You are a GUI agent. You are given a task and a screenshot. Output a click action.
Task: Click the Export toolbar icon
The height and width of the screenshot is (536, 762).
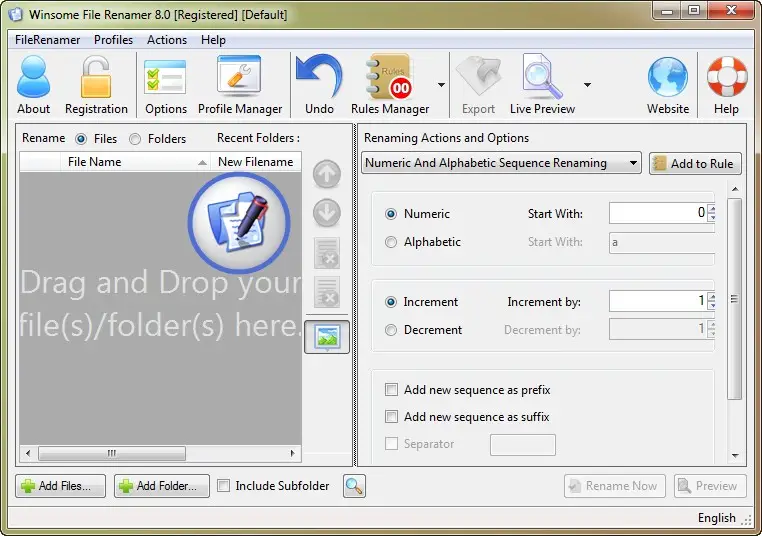coord(478,75)
